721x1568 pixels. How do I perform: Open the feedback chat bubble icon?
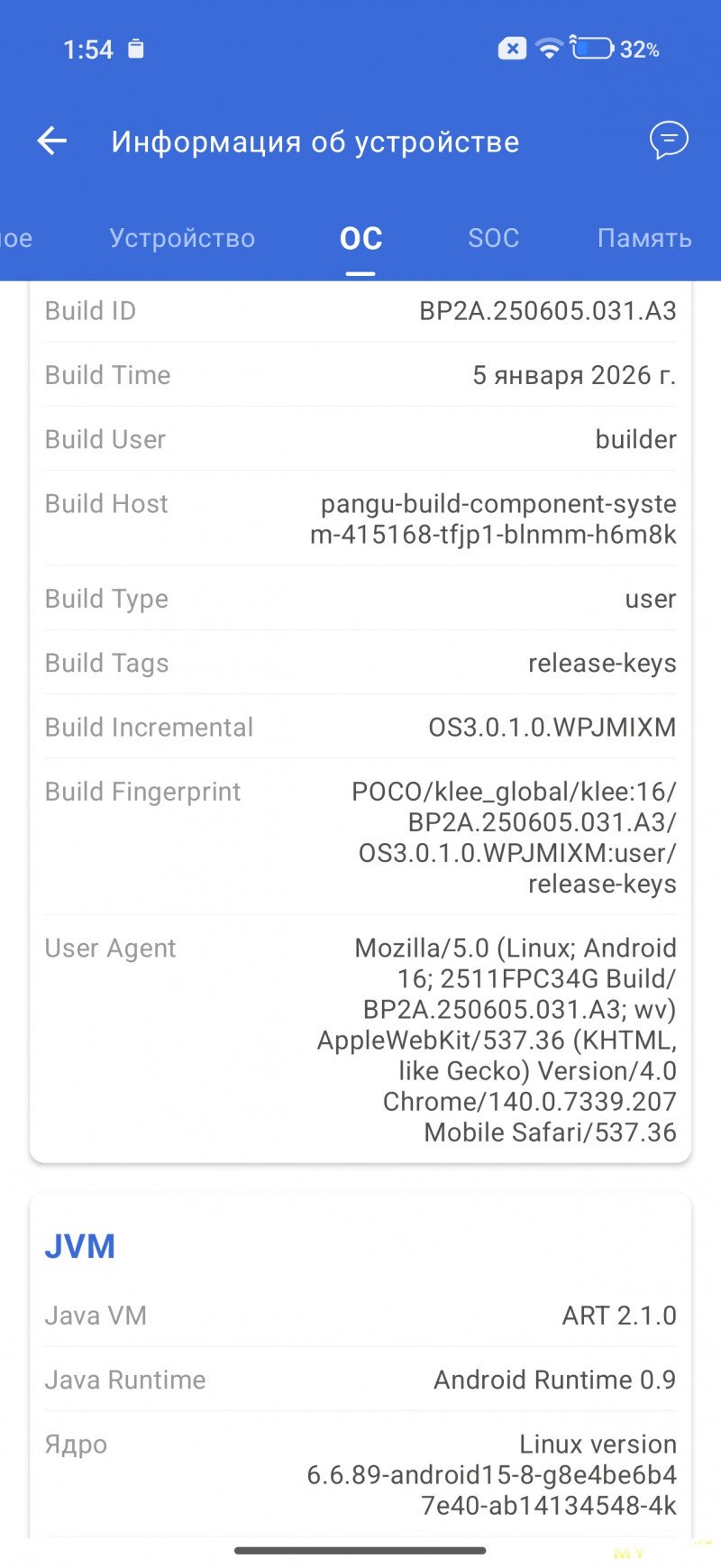tap(669, 141)
